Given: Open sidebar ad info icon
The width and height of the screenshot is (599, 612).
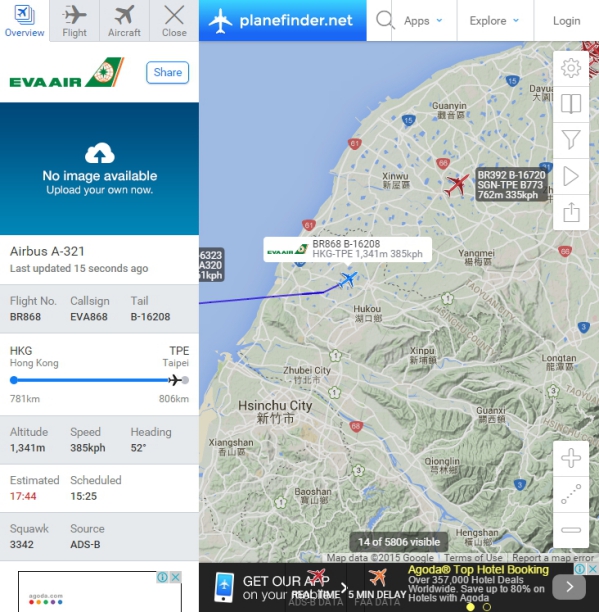Looking at the screenshot, I should click(162, 577).
